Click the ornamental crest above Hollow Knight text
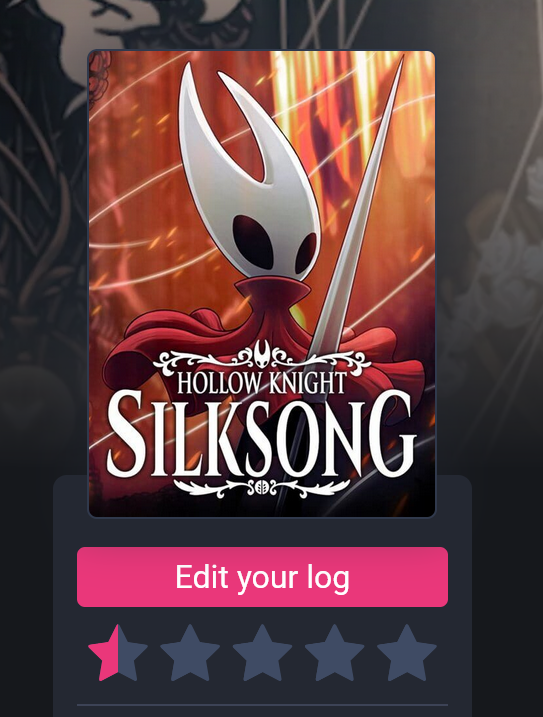 (261, 357)
